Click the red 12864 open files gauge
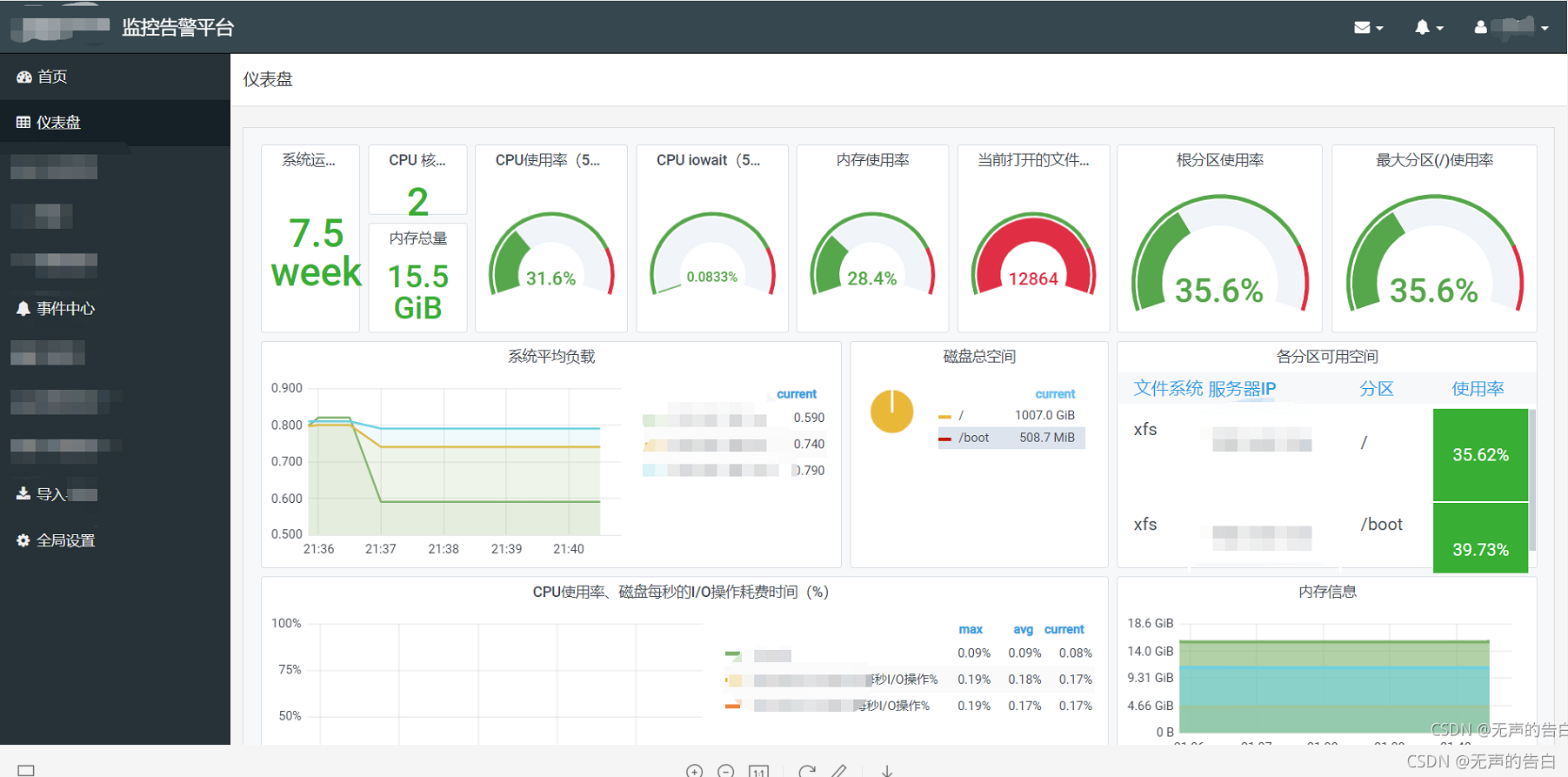Image resolution: width=1568 pixels, height=777 pixels. 1033,255
